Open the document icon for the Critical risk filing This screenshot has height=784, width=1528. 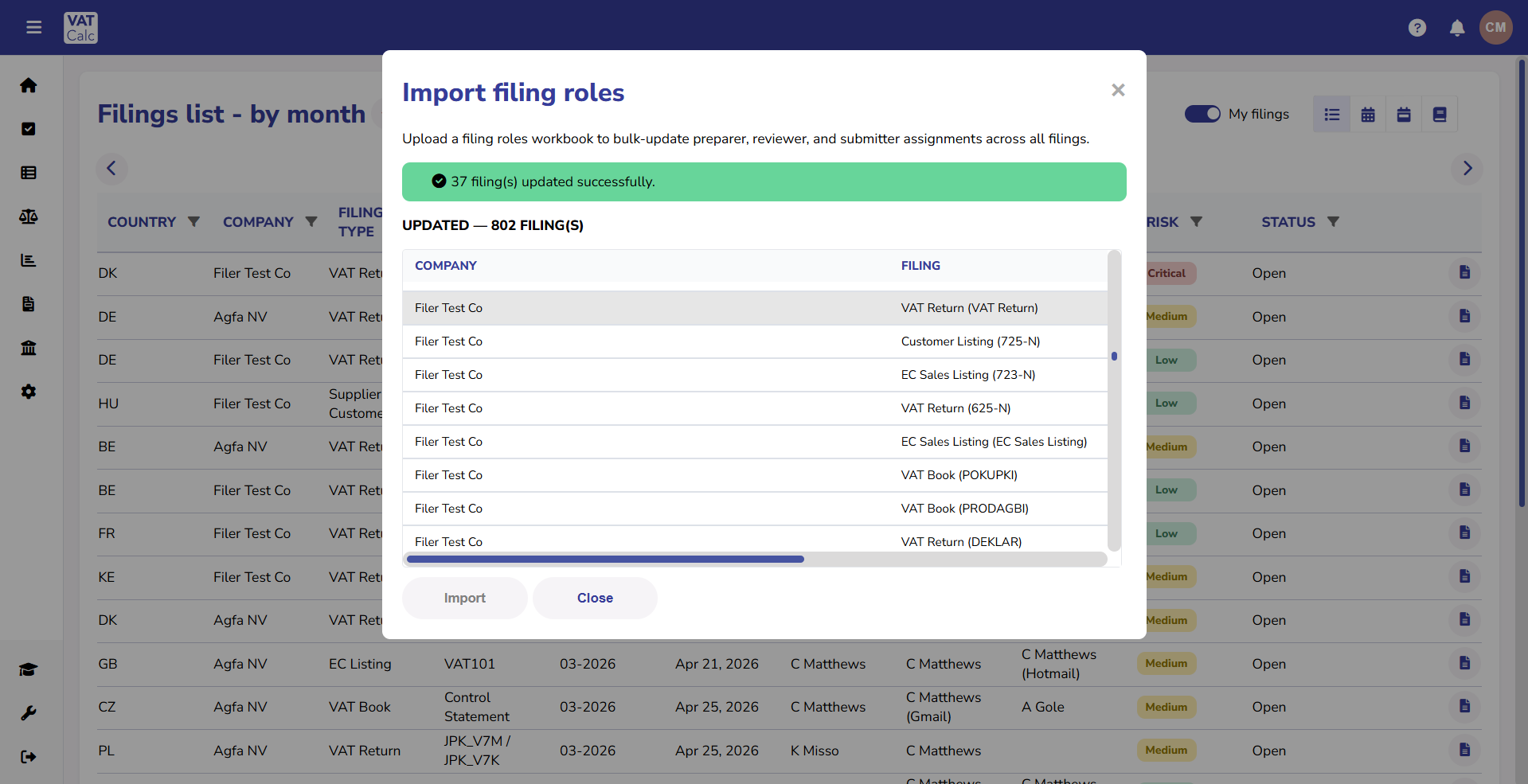(1464, 273)
